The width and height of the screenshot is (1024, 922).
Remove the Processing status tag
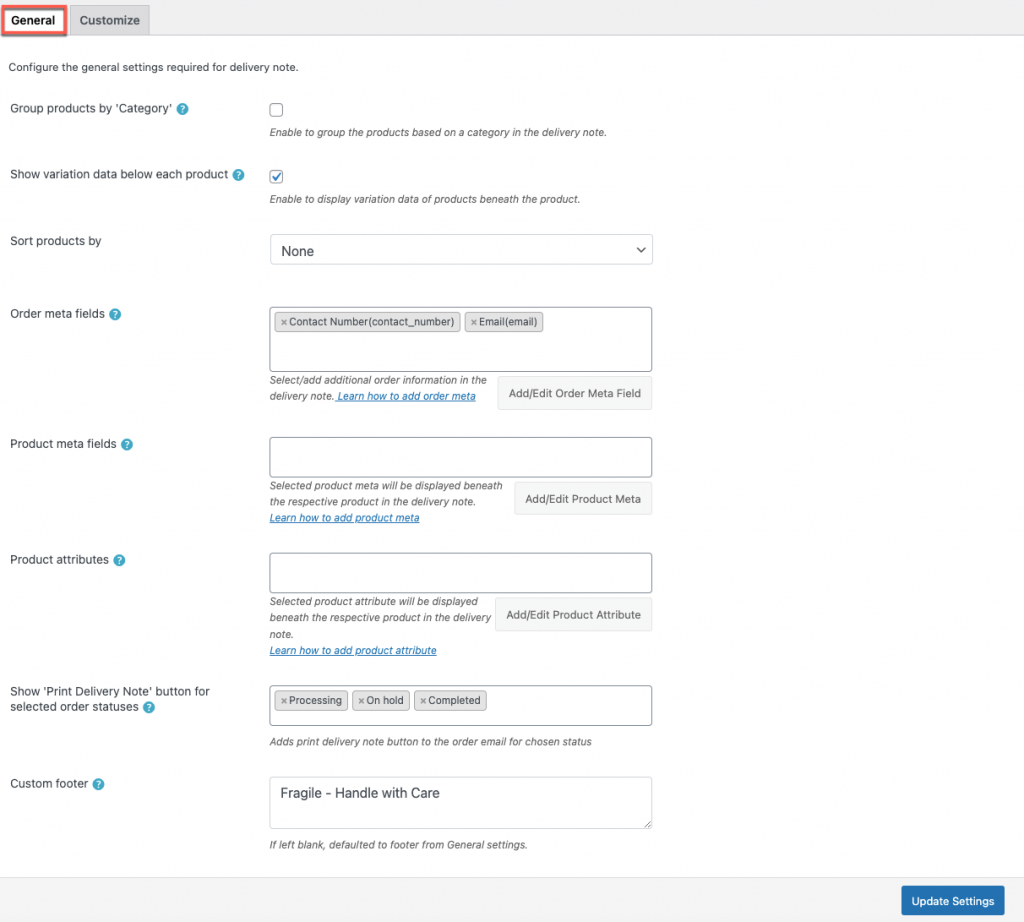click(x=283, y=701)
